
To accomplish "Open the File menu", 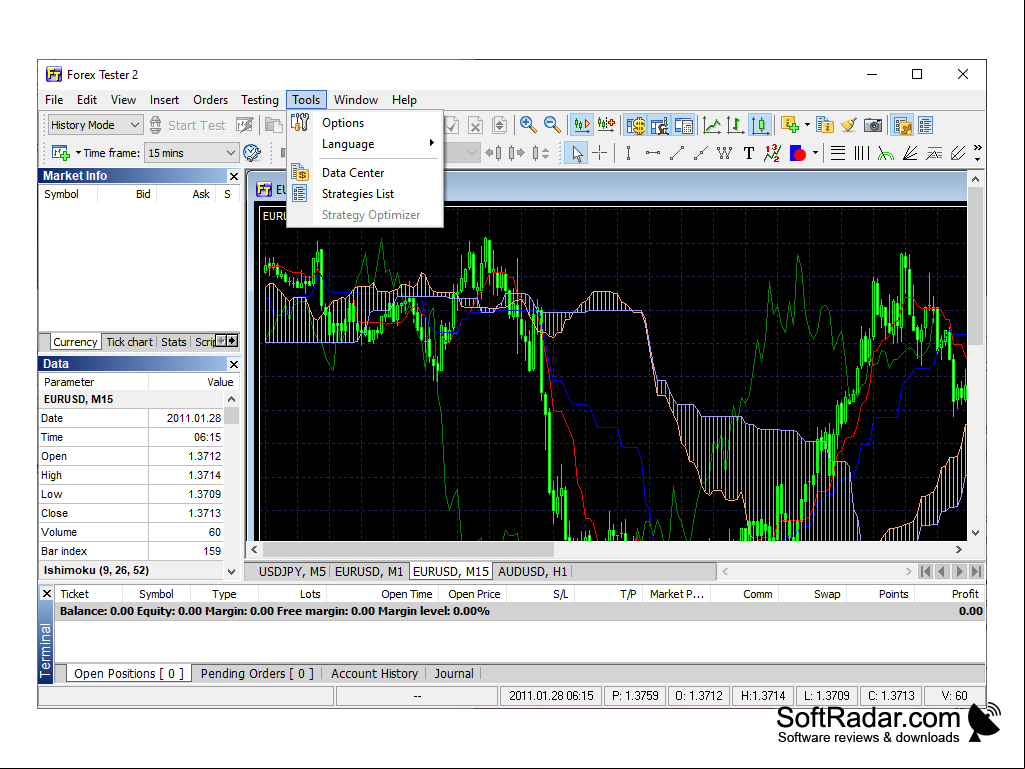I will coord(54,100).
